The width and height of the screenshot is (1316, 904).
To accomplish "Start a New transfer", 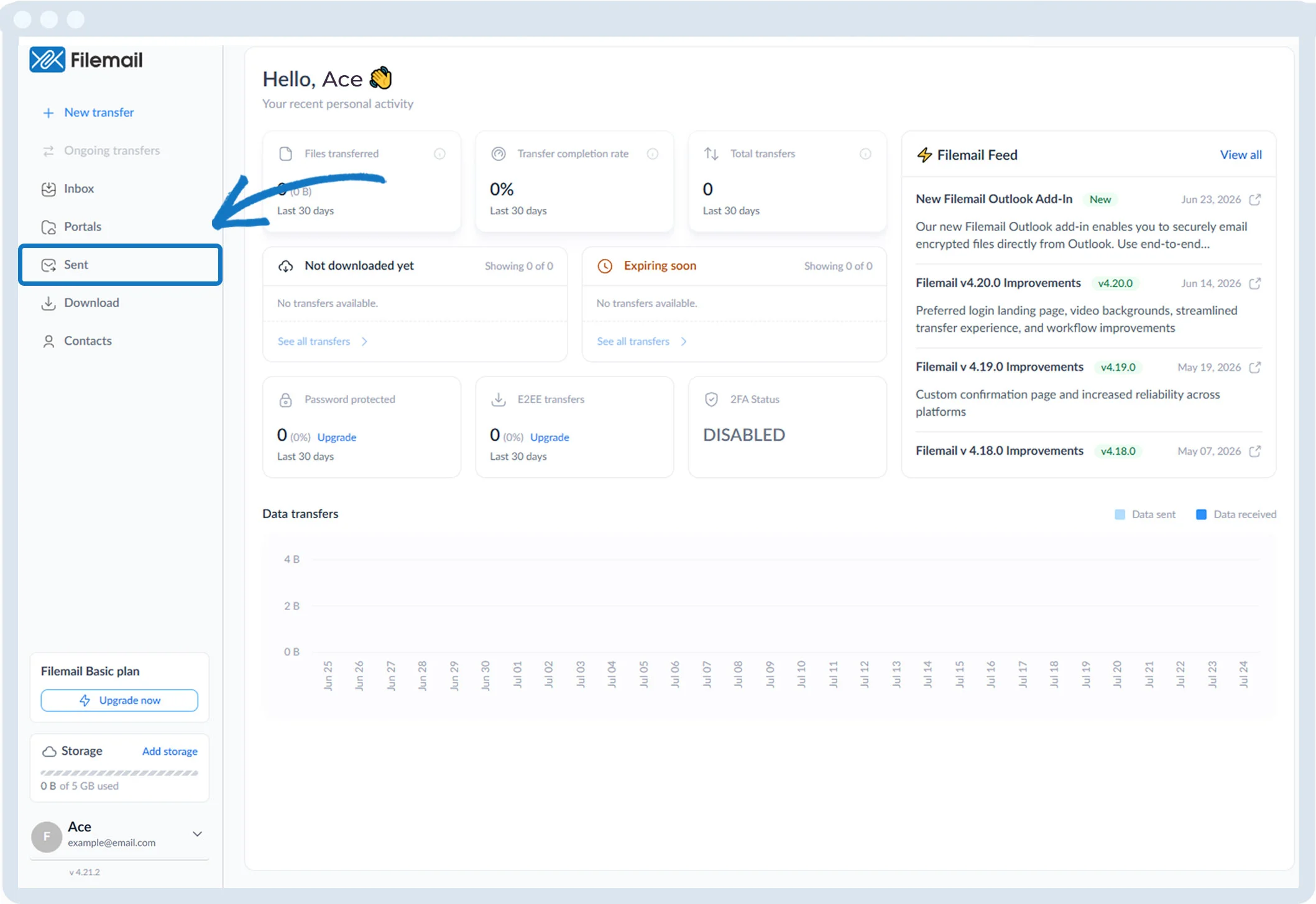I will click(99, 112).
